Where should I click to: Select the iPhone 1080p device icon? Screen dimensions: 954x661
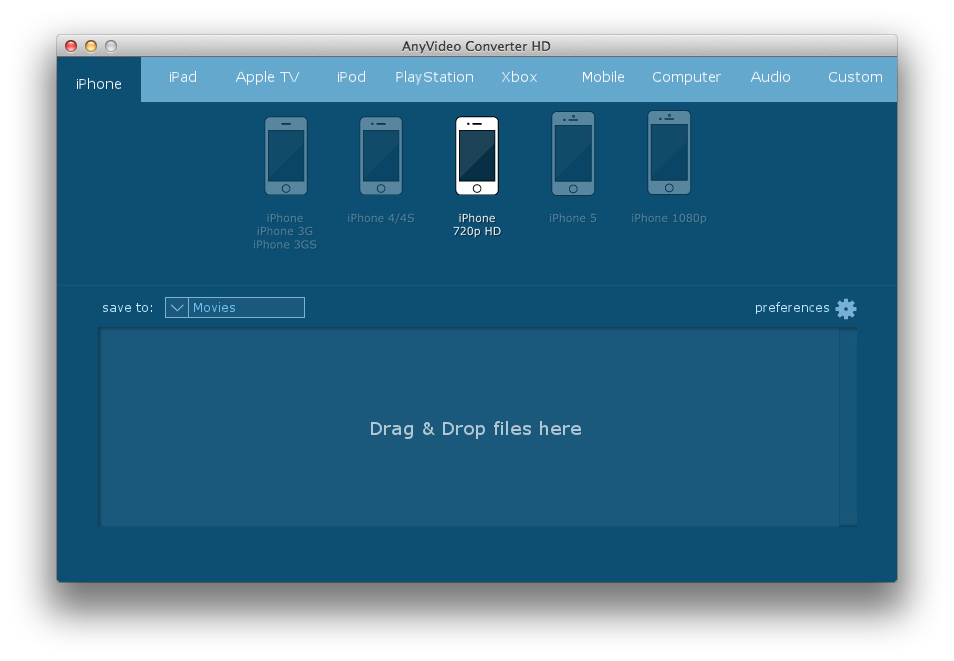pos(669,153)
